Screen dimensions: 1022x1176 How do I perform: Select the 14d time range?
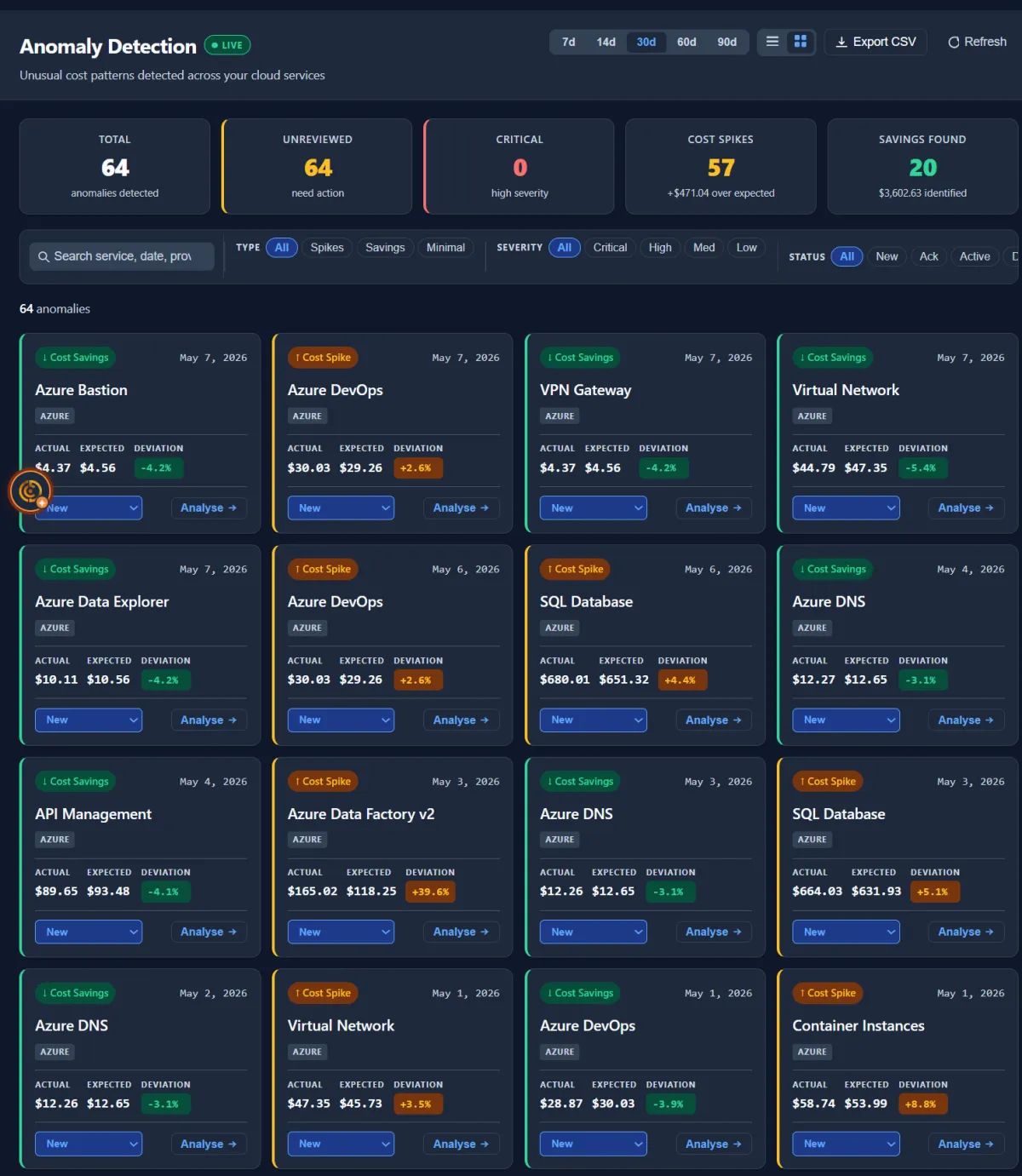[x=606, y=42]
